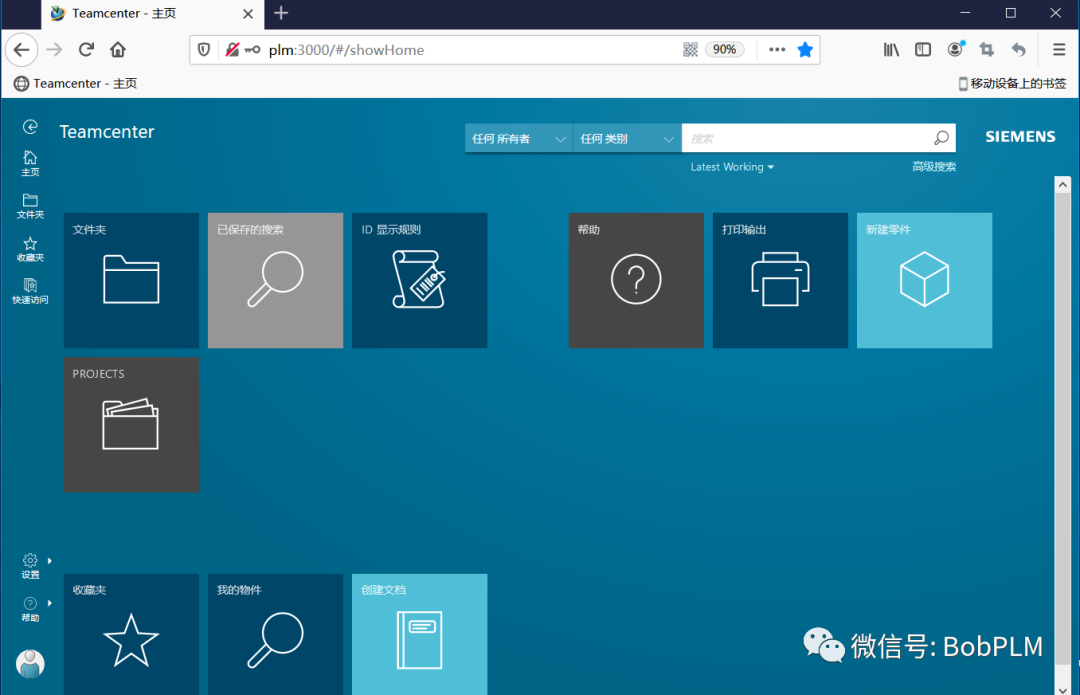The height and width of the screenshot is (695, 1080).
Task: Open the ID 显示规则 tile
Action: click(419, 280)
